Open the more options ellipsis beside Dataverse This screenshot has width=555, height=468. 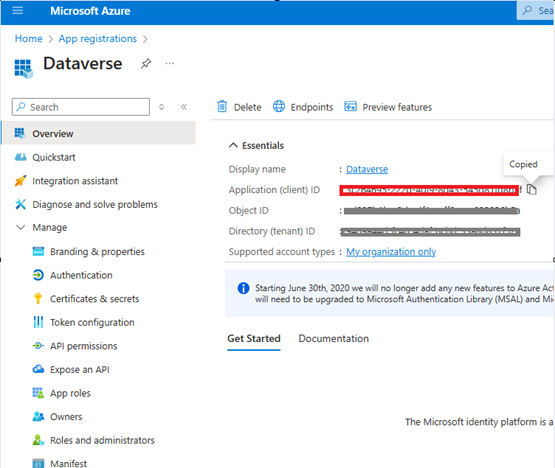click(170, 64)
